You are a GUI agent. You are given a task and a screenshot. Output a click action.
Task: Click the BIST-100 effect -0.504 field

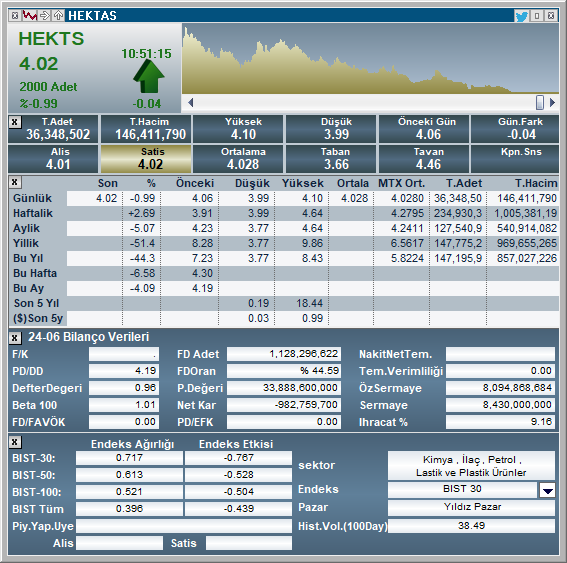click(238, 492)
